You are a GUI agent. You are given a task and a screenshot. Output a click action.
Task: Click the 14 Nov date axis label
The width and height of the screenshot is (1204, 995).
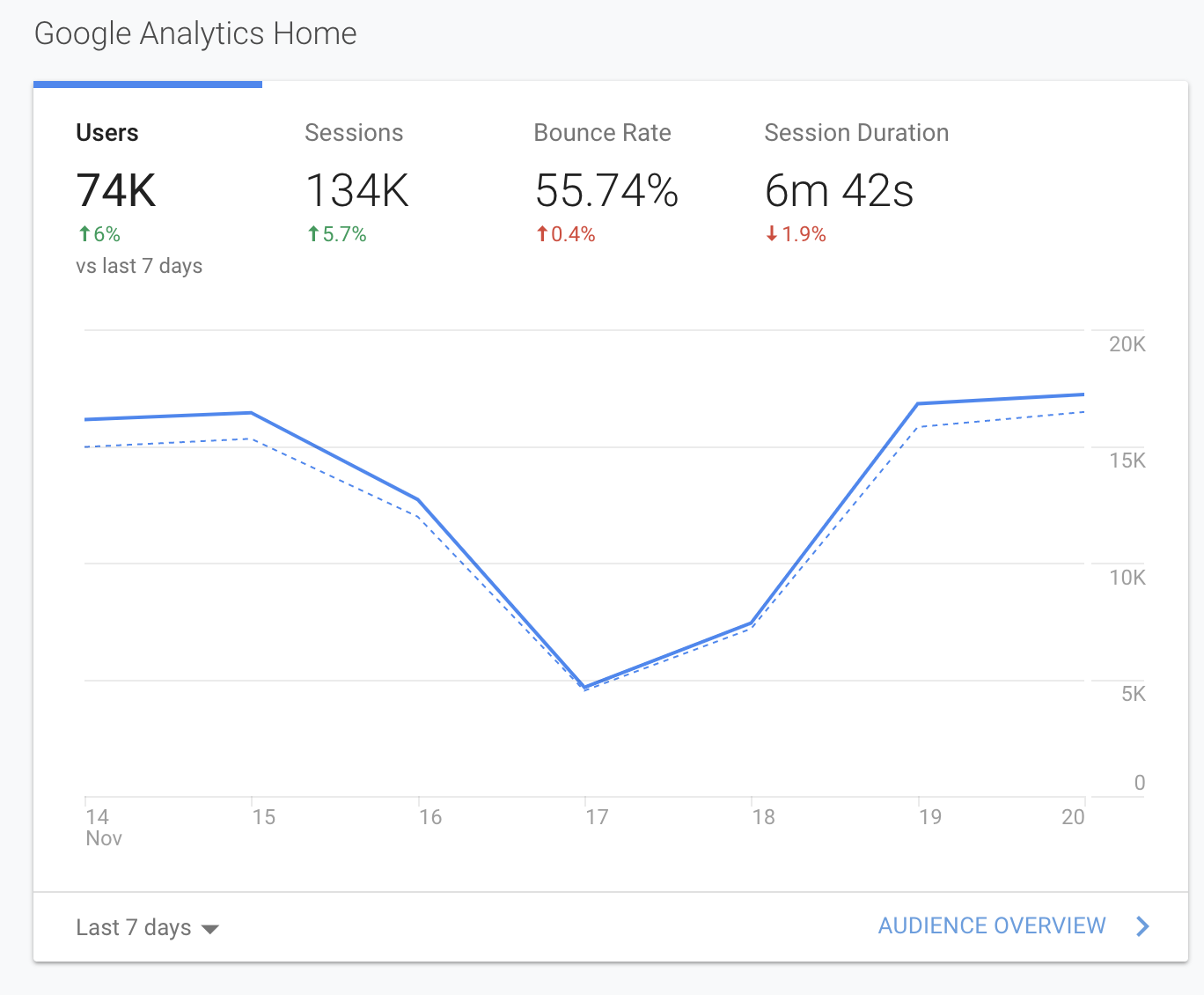(103, 827)
